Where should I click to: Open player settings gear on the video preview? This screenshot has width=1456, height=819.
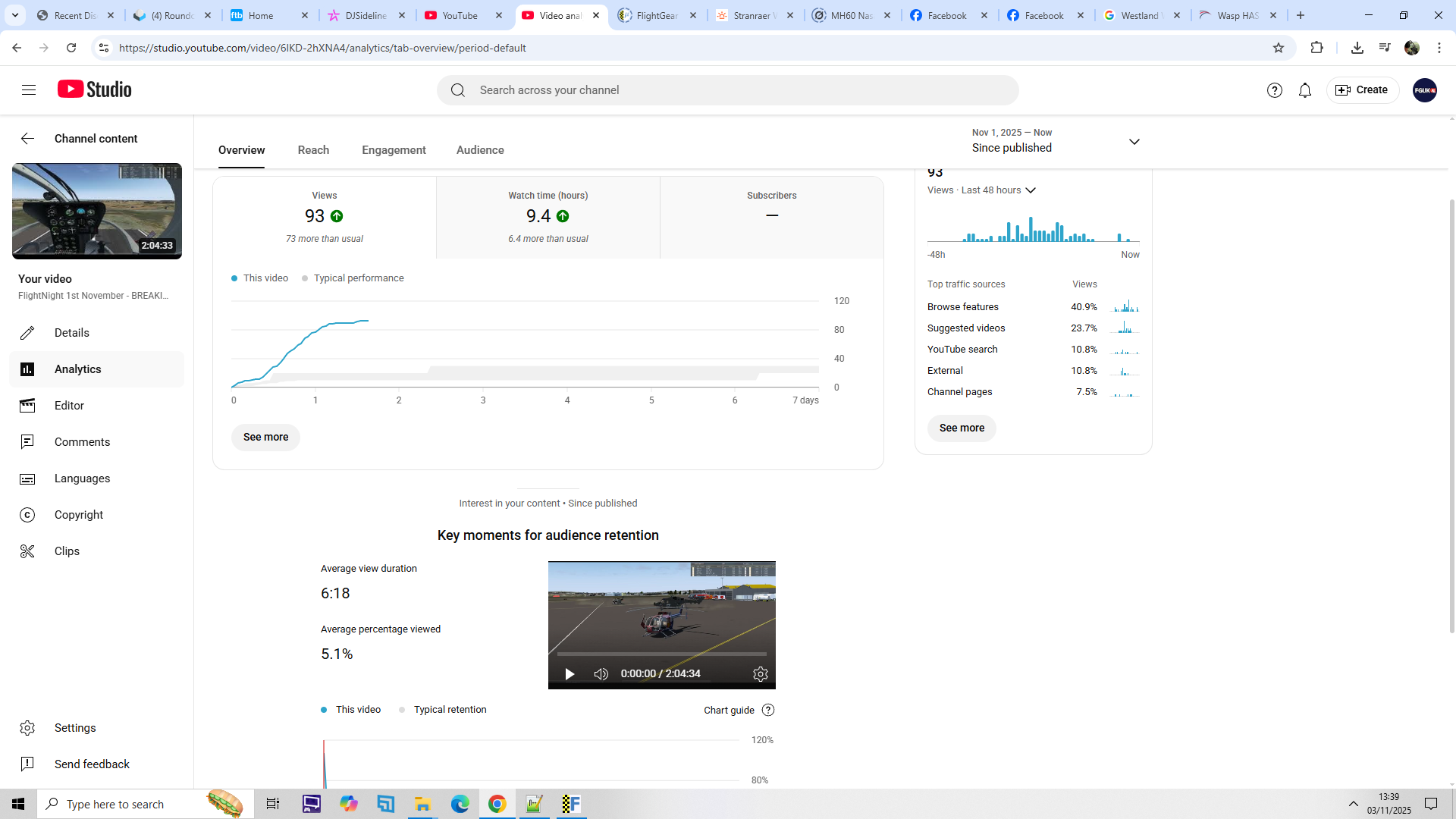760,674
